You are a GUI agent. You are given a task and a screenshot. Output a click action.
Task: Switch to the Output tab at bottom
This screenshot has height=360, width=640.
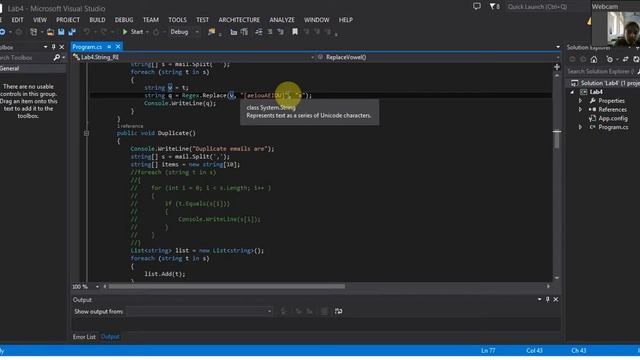tap(110, 337)
